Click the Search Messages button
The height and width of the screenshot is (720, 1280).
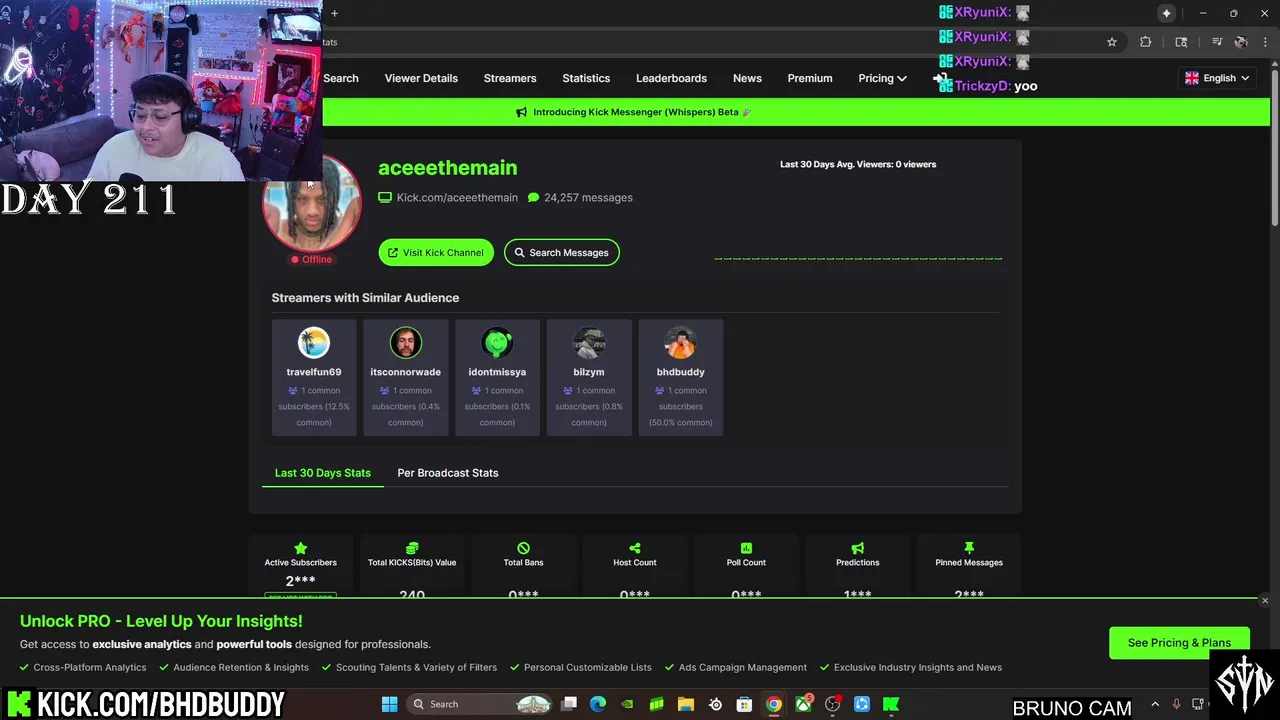click(562, 253)
